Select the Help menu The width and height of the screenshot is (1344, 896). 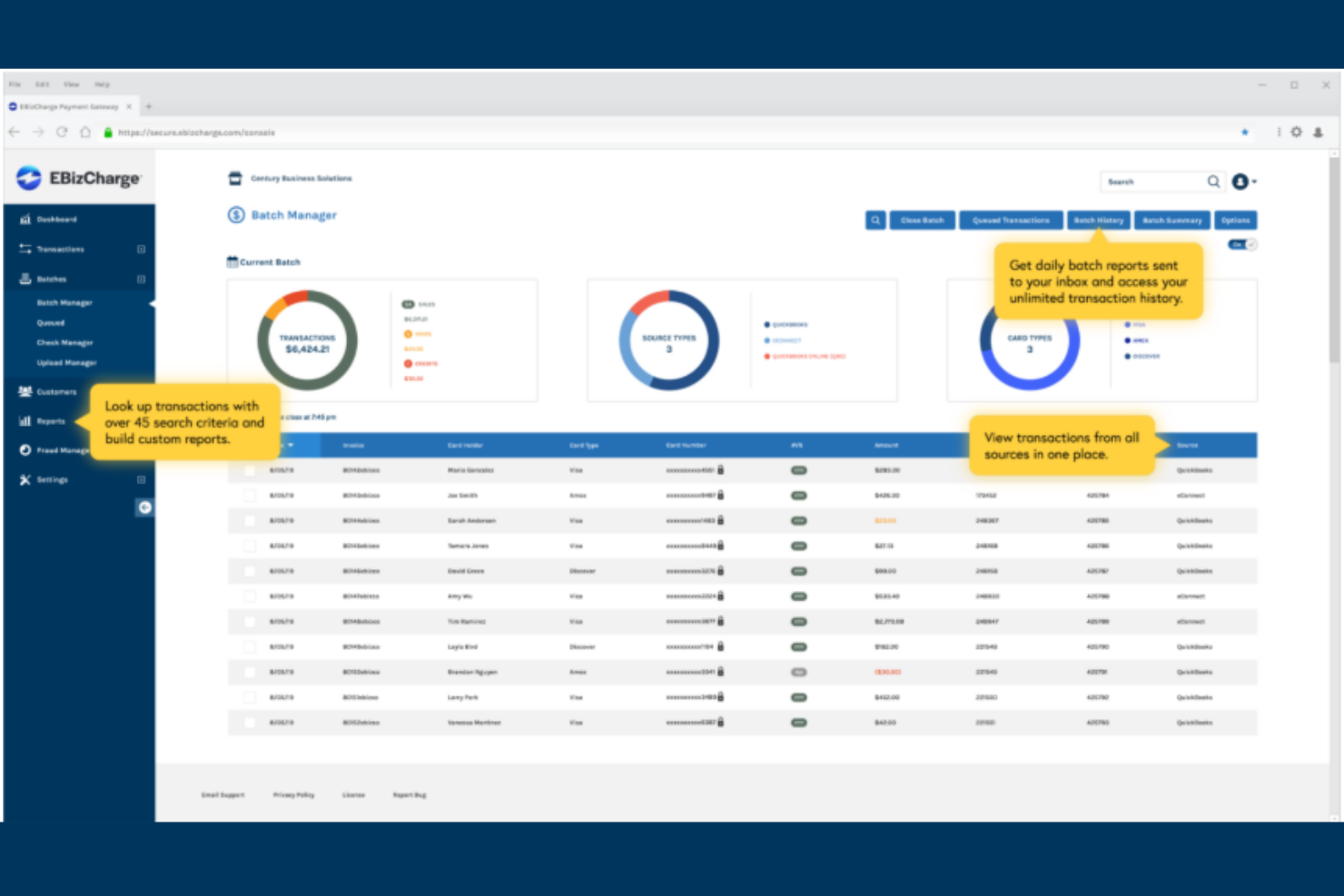tap(103, 84)
